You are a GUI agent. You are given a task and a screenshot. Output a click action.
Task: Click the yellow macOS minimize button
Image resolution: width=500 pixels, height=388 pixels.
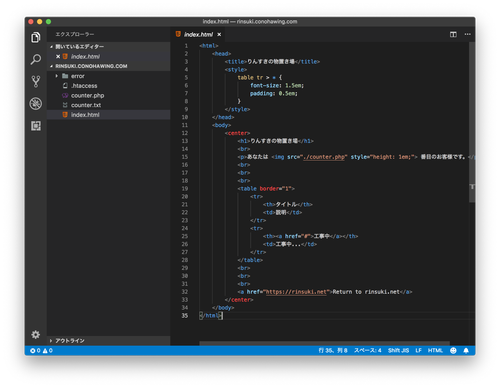(x=40, y=22)
